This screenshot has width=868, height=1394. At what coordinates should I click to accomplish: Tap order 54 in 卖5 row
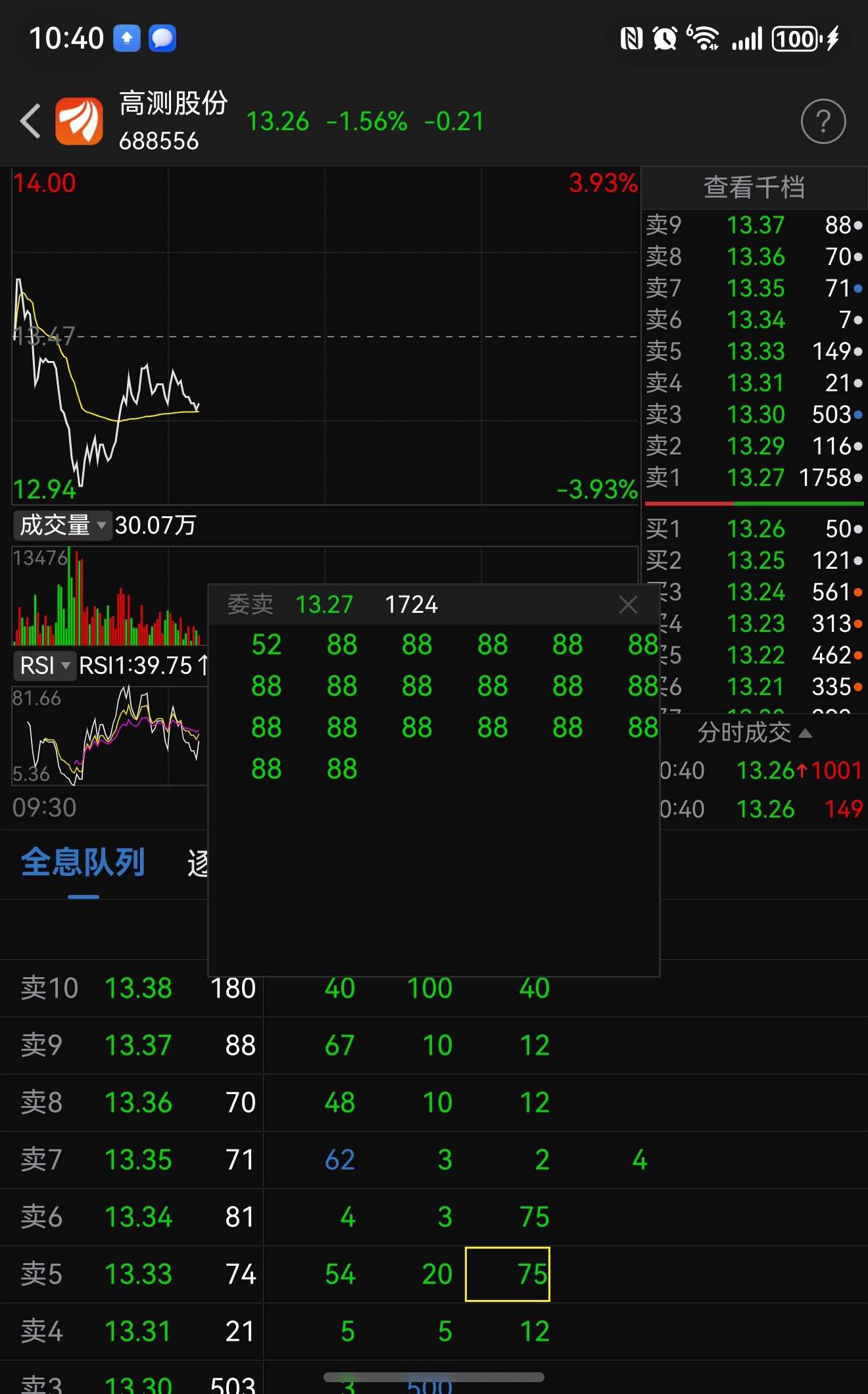point(340,1274)
